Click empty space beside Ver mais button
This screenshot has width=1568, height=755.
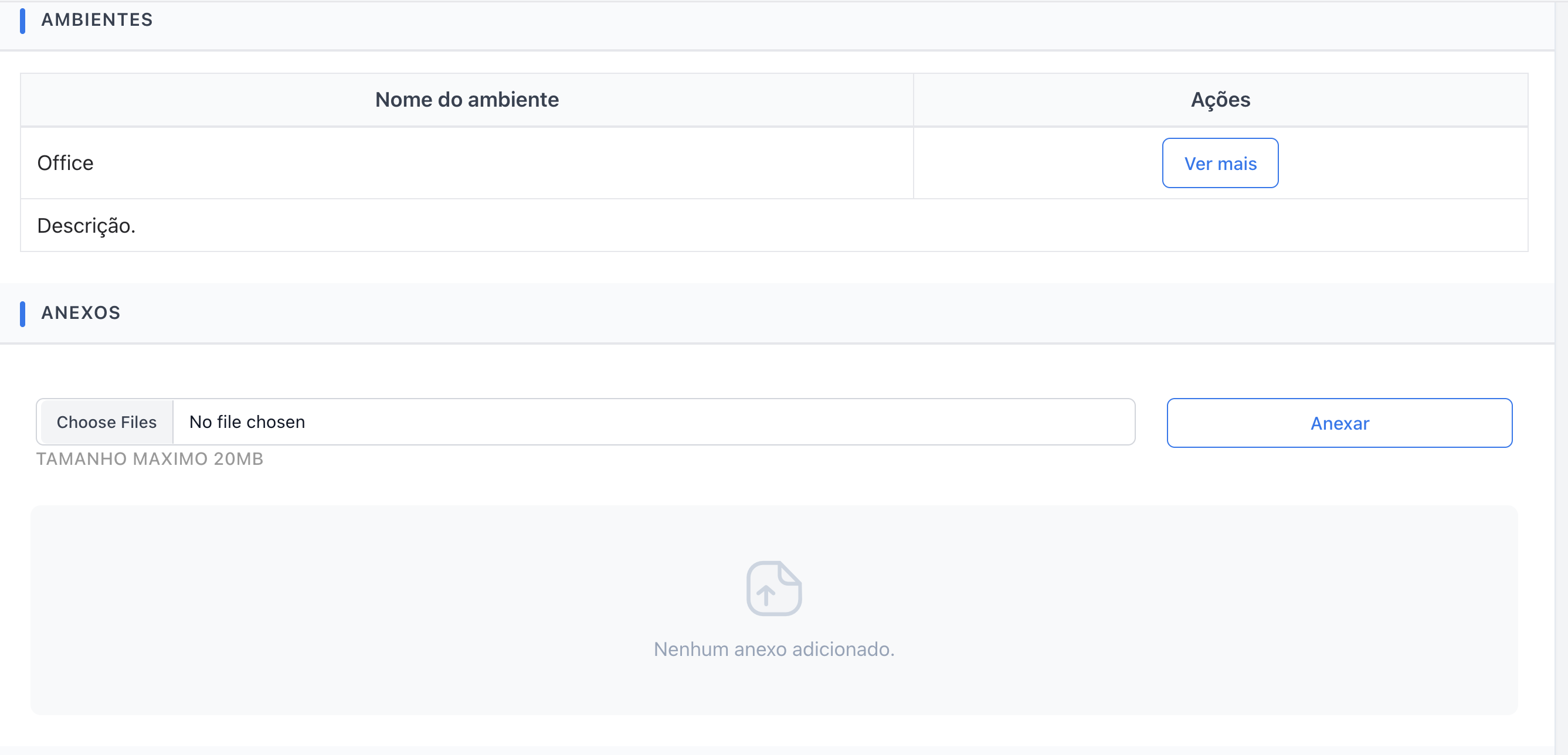coord(1400,163)
